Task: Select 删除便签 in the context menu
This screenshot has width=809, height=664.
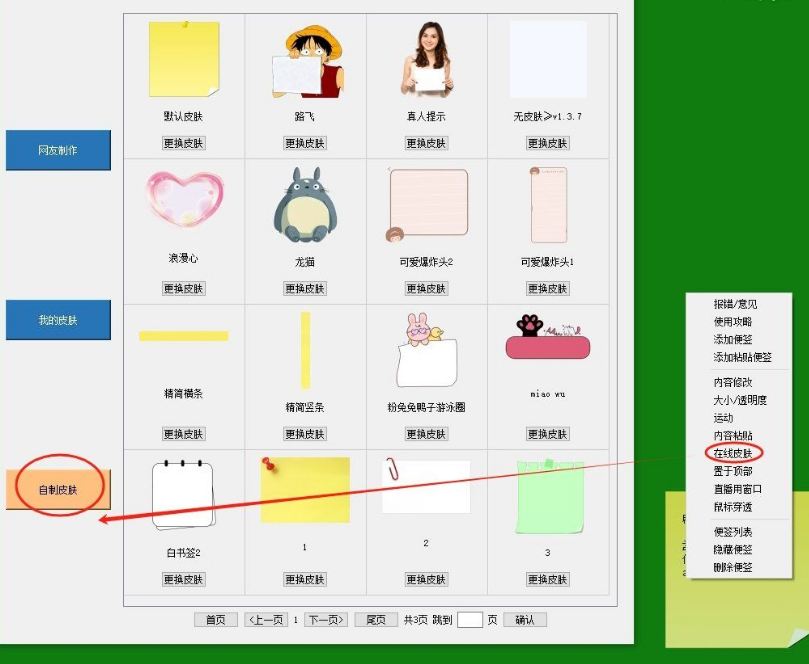Action: point(733,568)
